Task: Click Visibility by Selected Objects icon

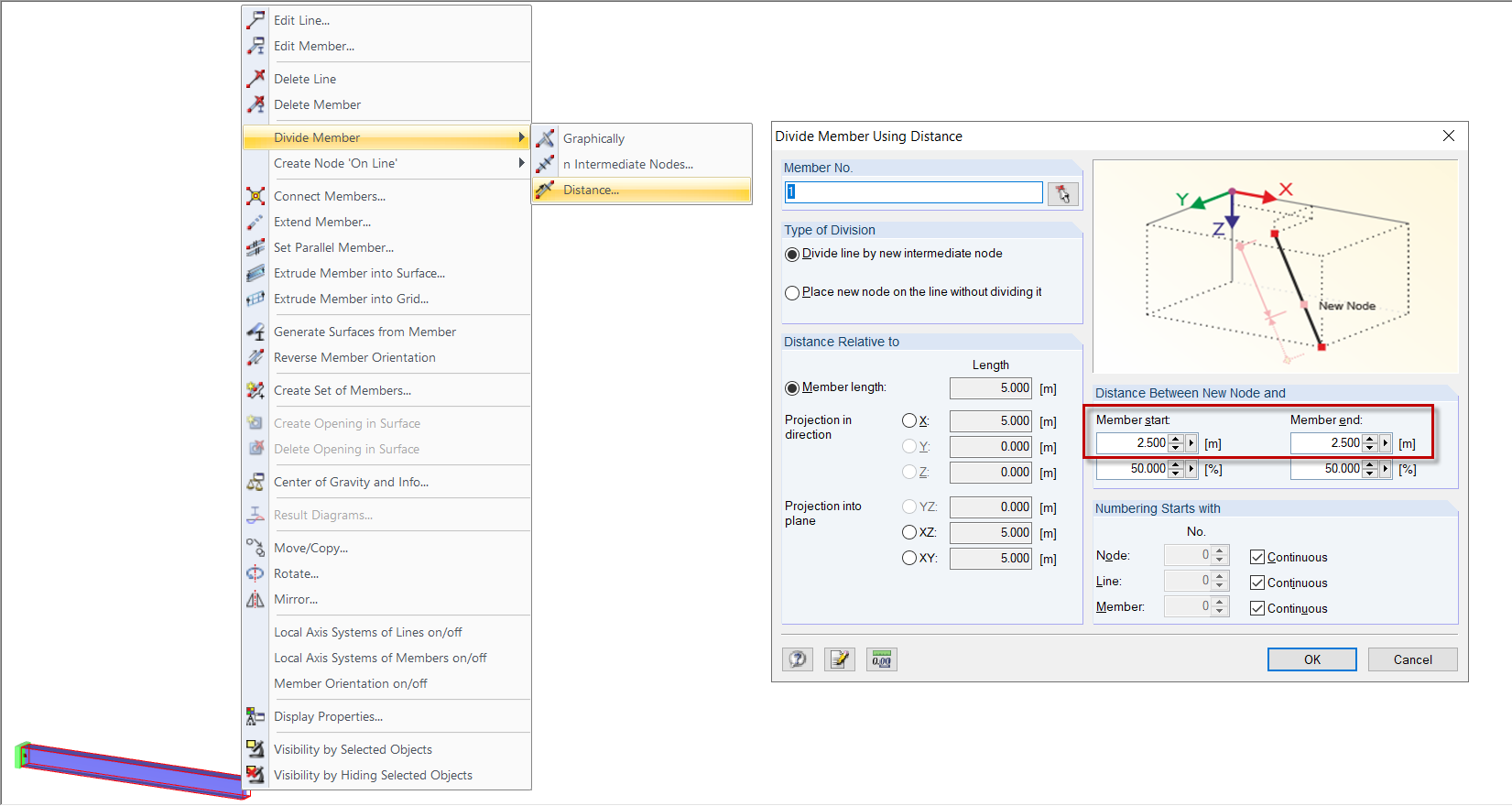Action: point(256,748)
